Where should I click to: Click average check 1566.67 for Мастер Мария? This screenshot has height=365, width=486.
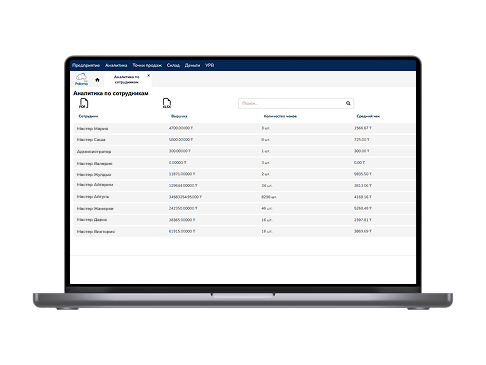tap(363, 128)
